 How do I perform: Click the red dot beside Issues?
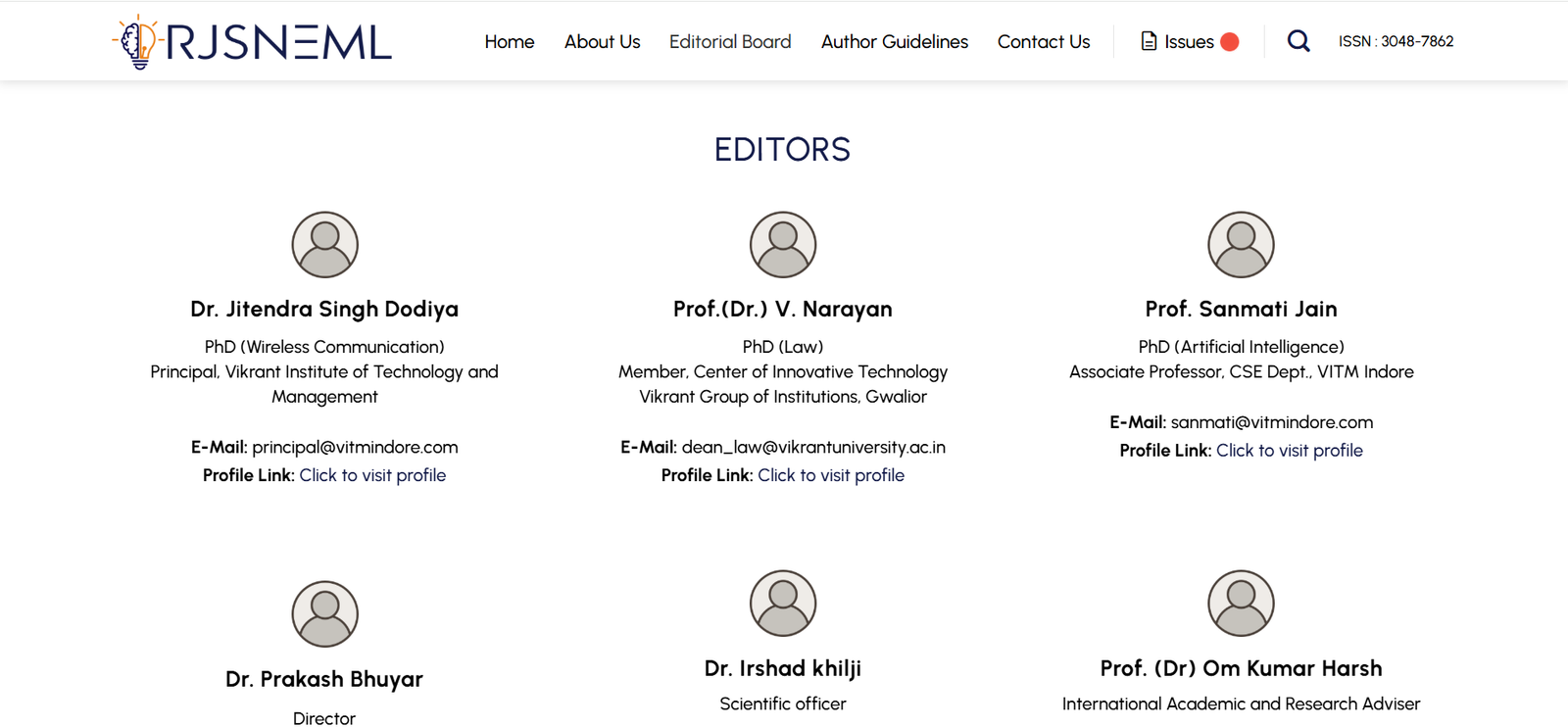pyautogui.click(x=1230, y=41)
